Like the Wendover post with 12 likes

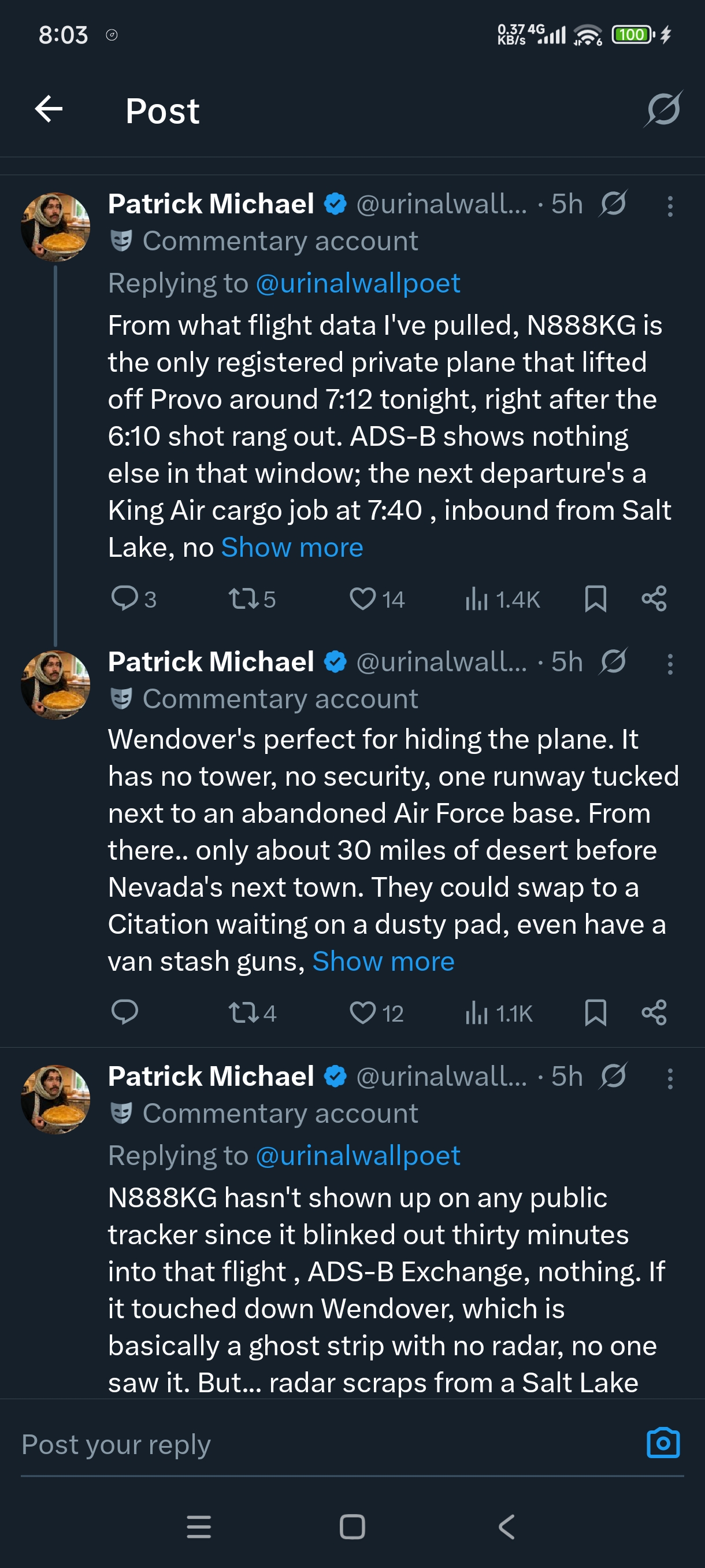click(363, 1013)
